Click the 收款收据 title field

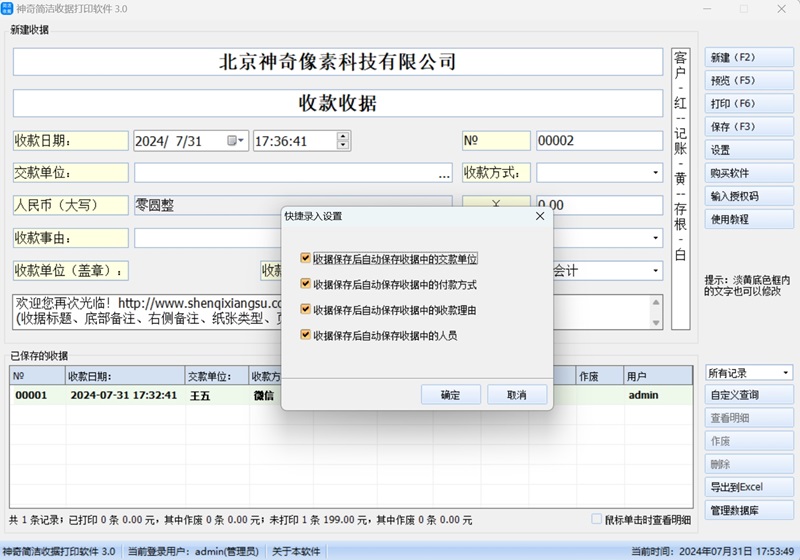[338, 104]
